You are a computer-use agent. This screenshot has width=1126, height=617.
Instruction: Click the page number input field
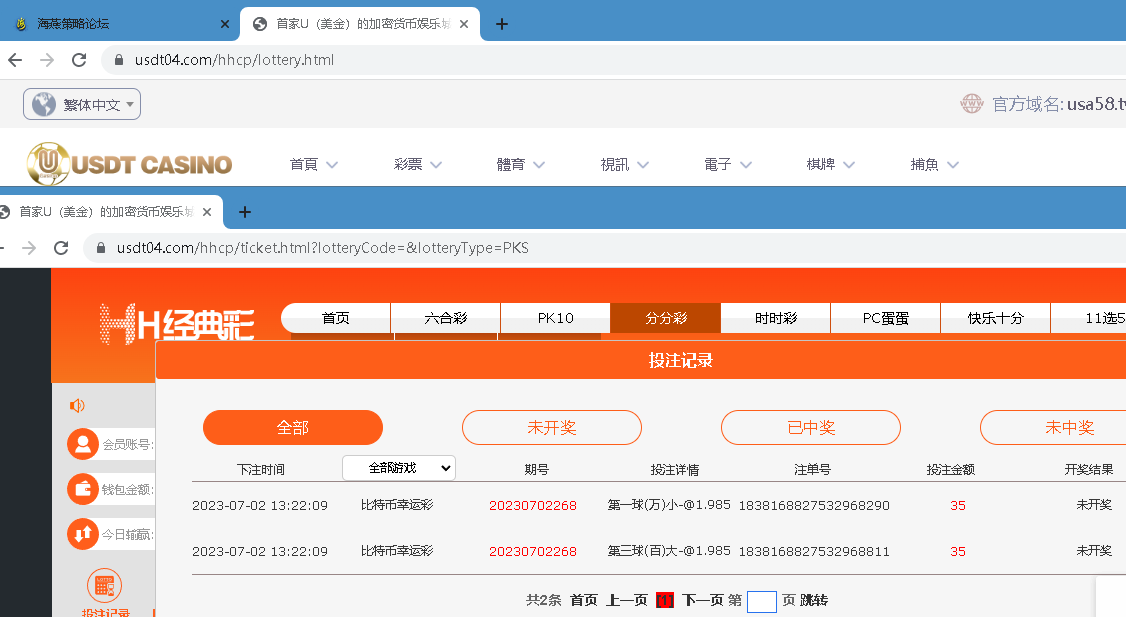(761, 601)
